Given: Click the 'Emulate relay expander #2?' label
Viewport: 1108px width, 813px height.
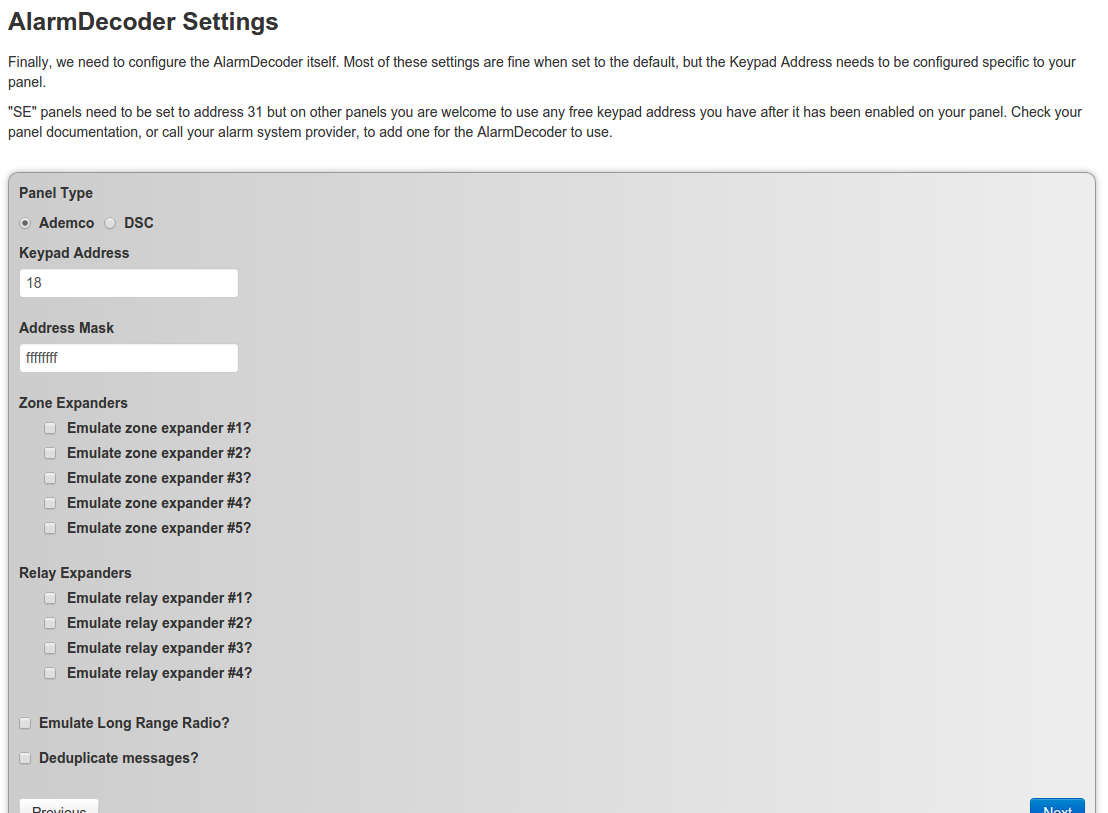Looking at the screenshot, I should [x=160, y=623].
